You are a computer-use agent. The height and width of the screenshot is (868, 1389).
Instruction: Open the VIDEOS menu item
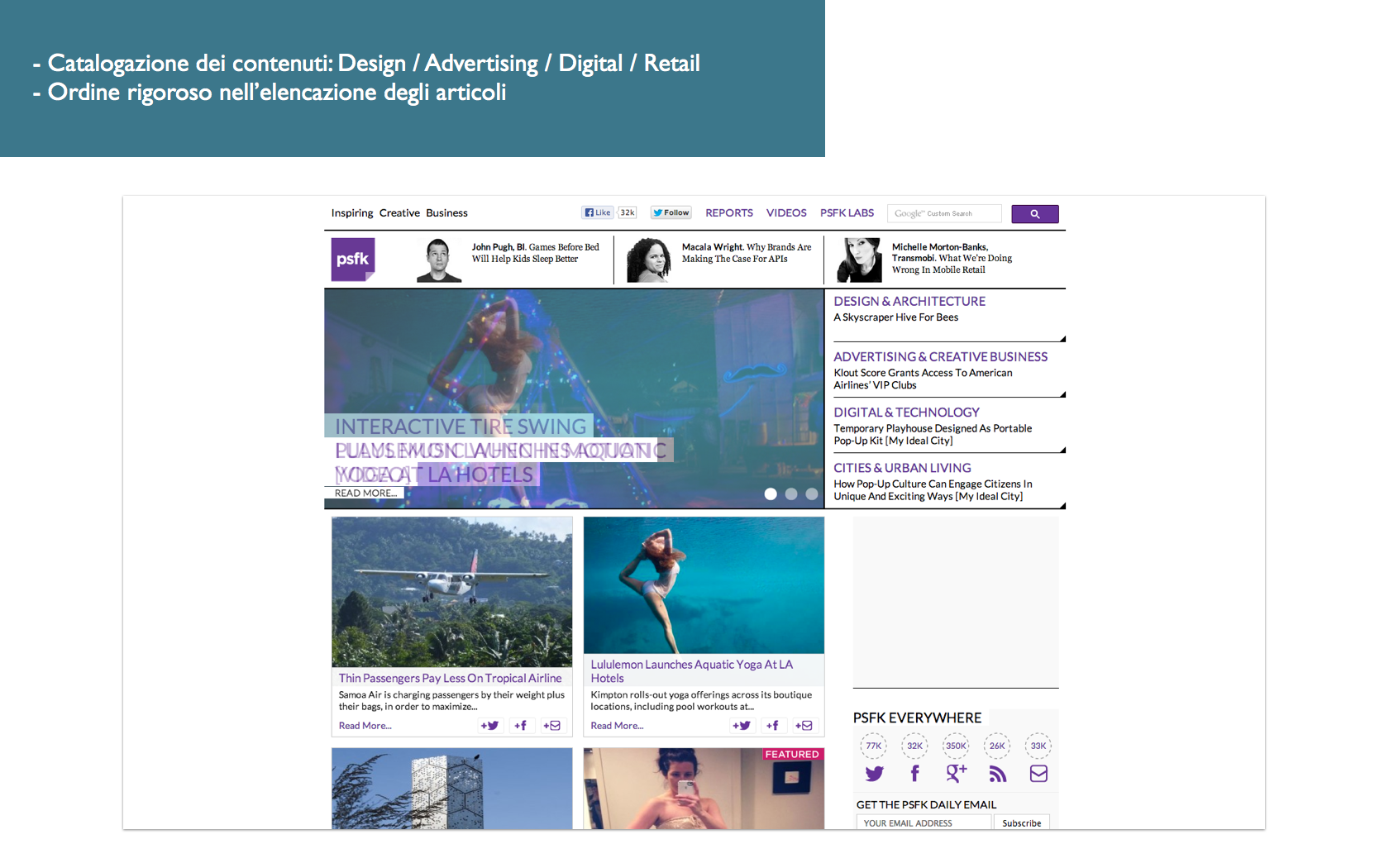786,213
